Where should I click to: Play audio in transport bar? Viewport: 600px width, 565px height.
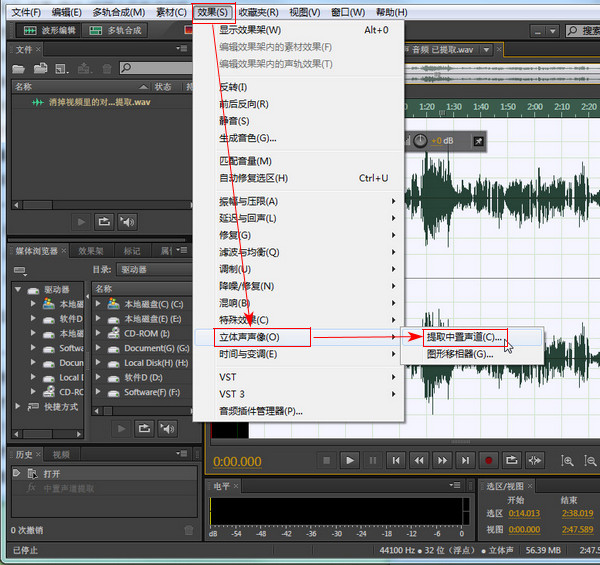[x=349, y=461]
